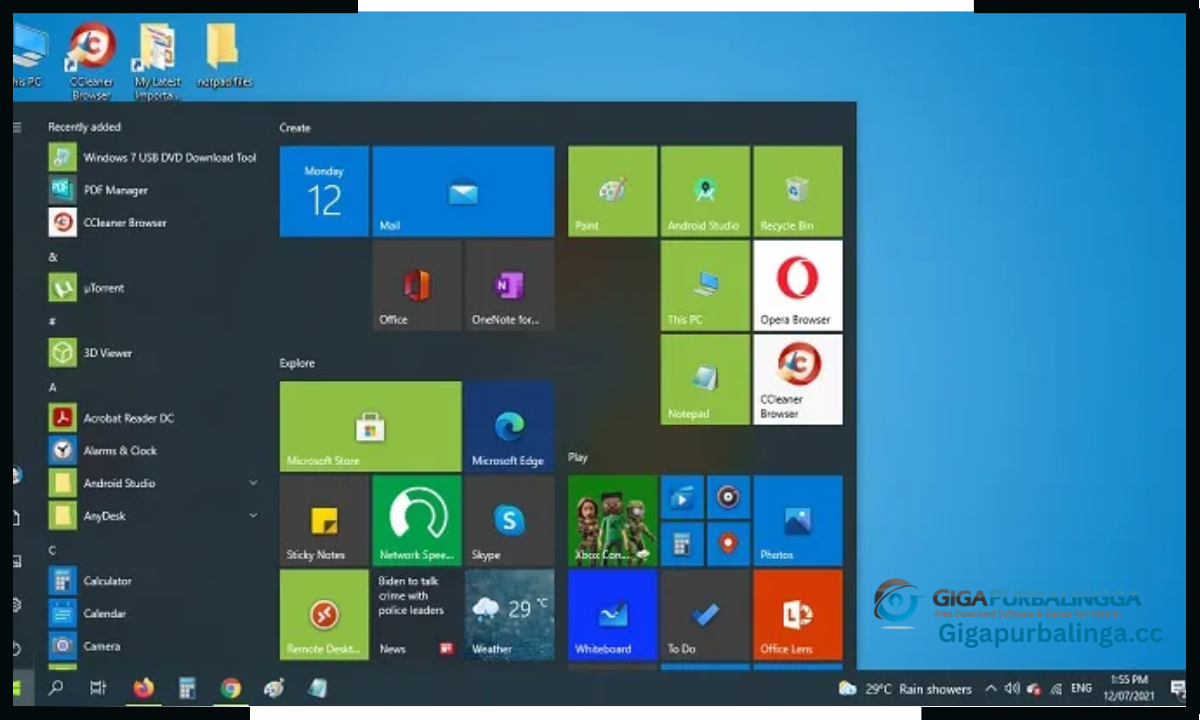This screenshot has width=1200, height=720.
Task: Select the '#' letter header in app list
Action: point(53,321)
